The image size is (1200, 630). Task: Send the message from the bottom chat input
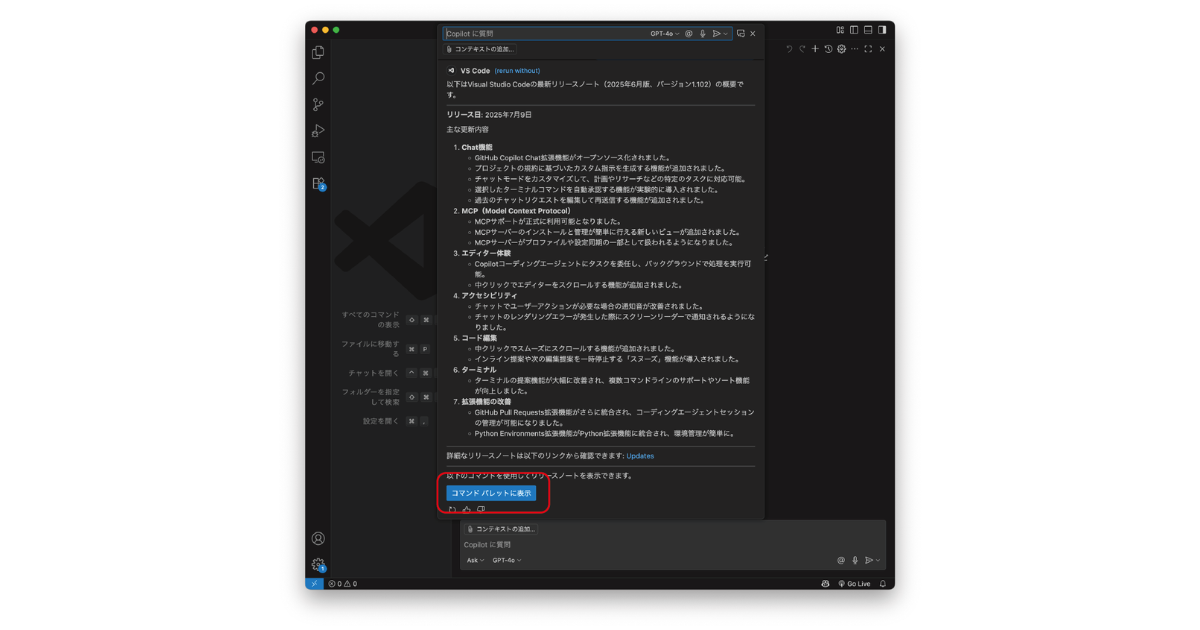click(x=869, y=560)
